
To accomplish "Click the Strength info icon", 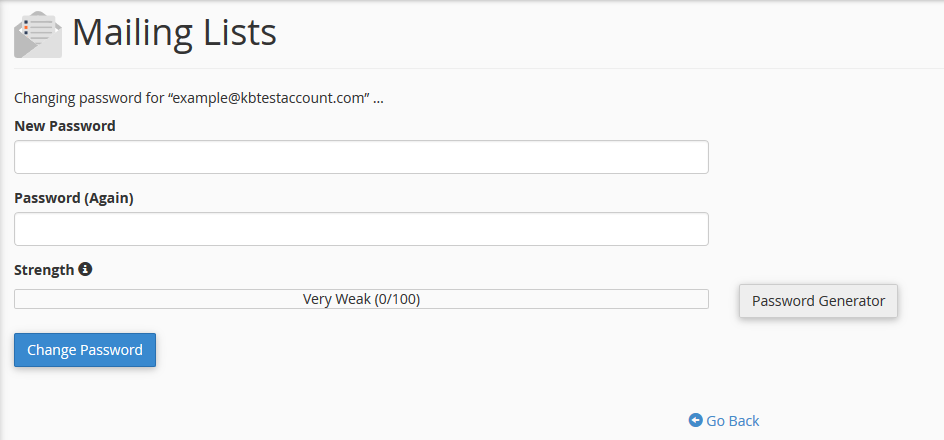I will click(85, 269).
